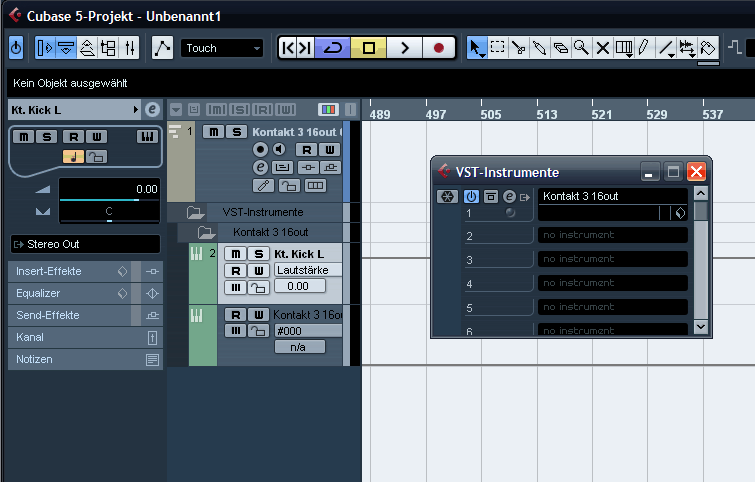Go to previous marker

click(x=287, y=48)
